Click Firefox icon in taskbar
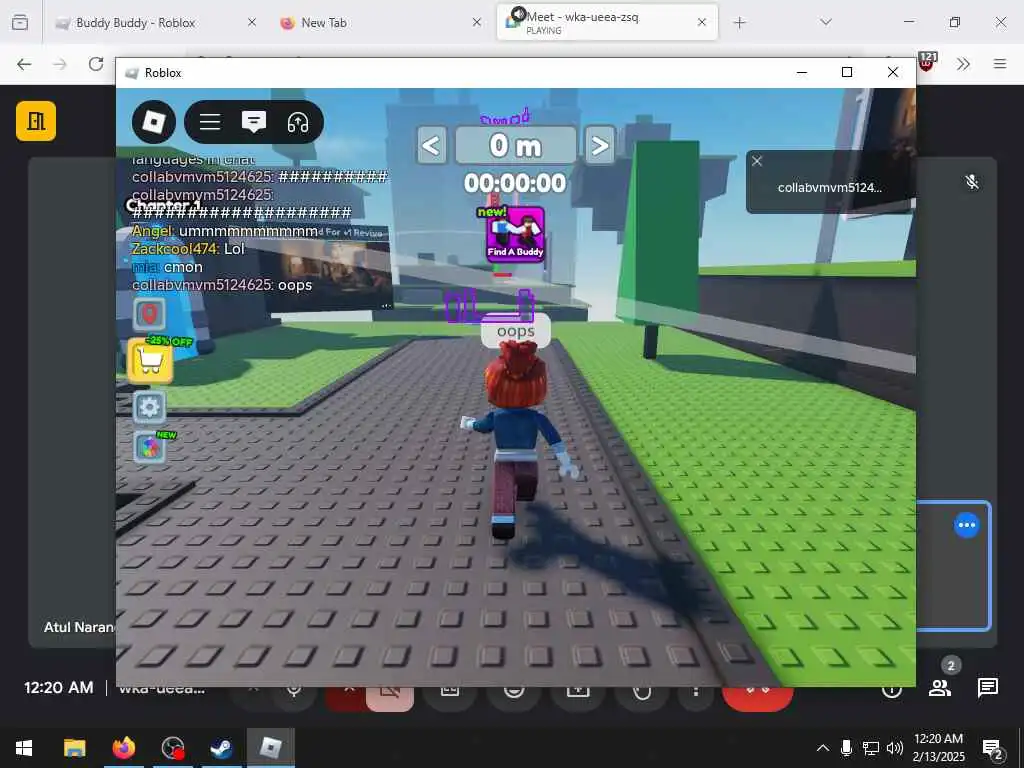Viewport: 1024px width, 768px height. click(x=123, y=748)
